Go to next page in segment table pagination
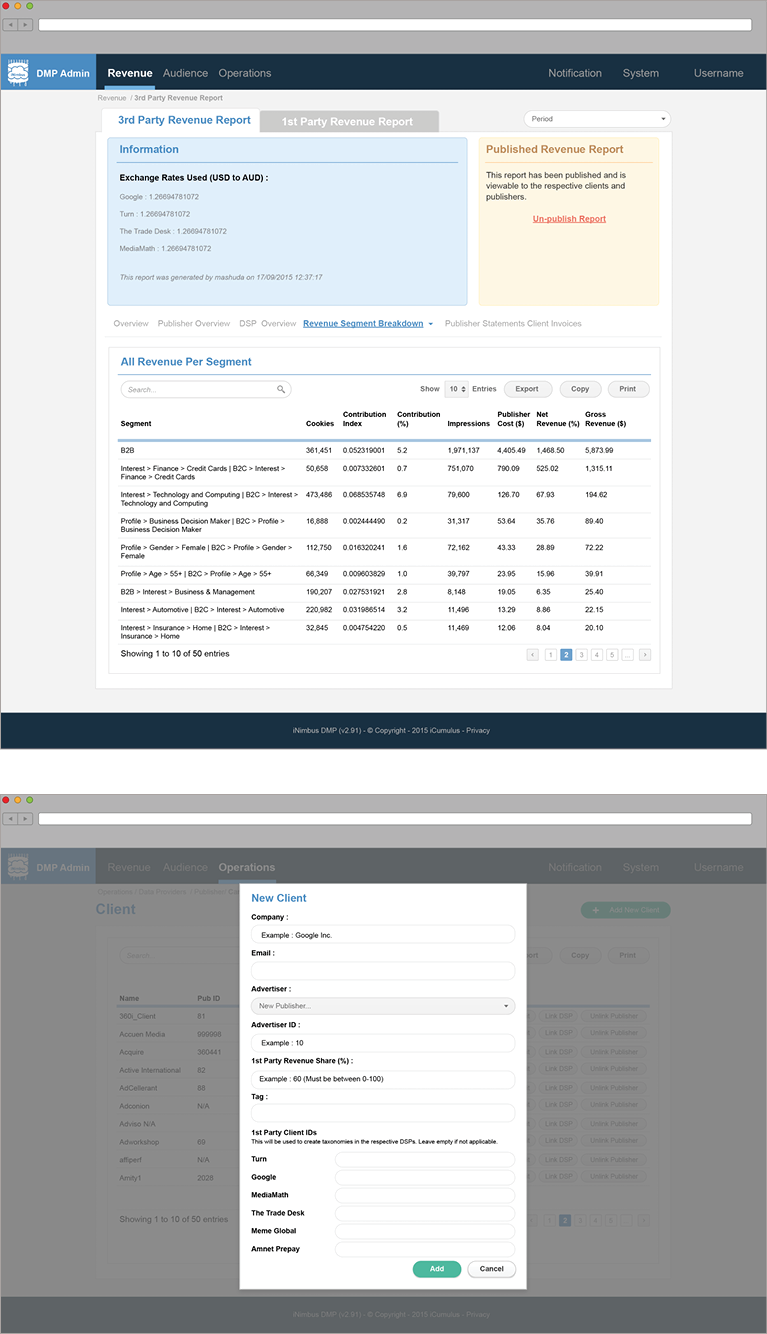Viewport: 767px width, 1334px height. click(x=645, y=655)
